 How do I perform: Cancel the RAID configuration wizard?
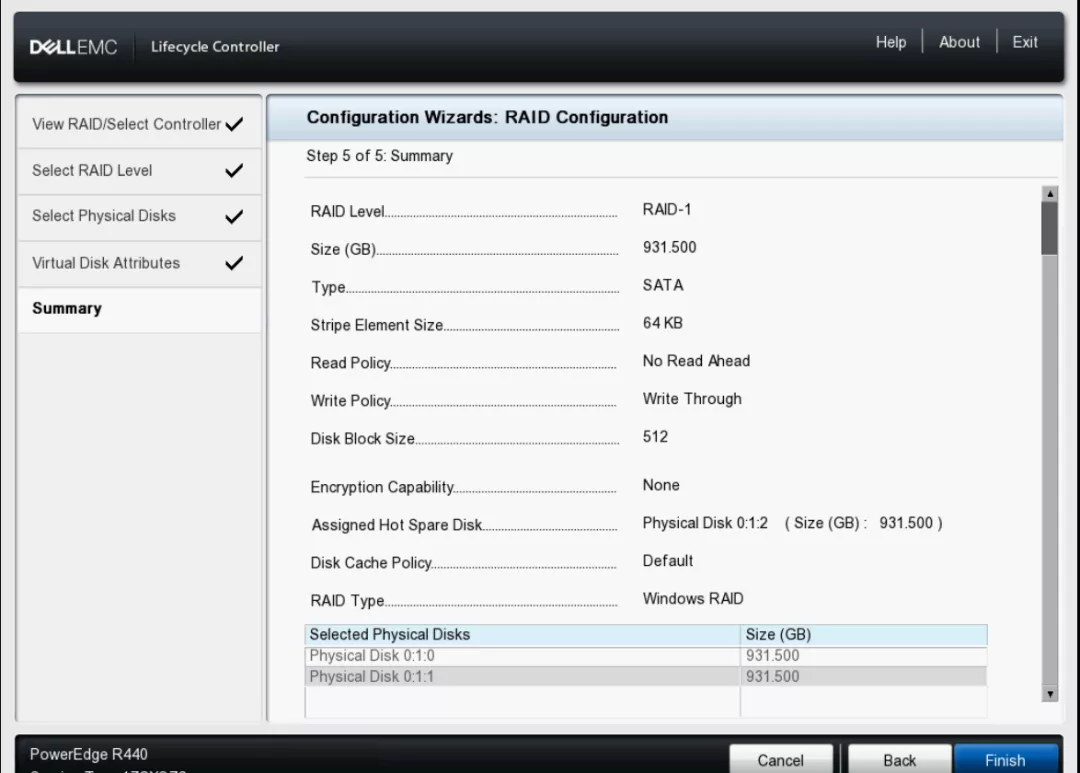pos(780,760)
